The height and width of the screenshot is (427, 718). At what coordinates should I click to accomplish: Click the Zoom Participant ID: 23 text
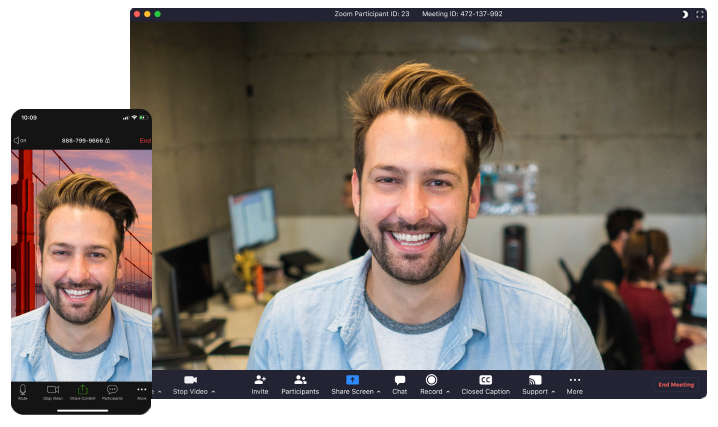click(x=372, y=14)
